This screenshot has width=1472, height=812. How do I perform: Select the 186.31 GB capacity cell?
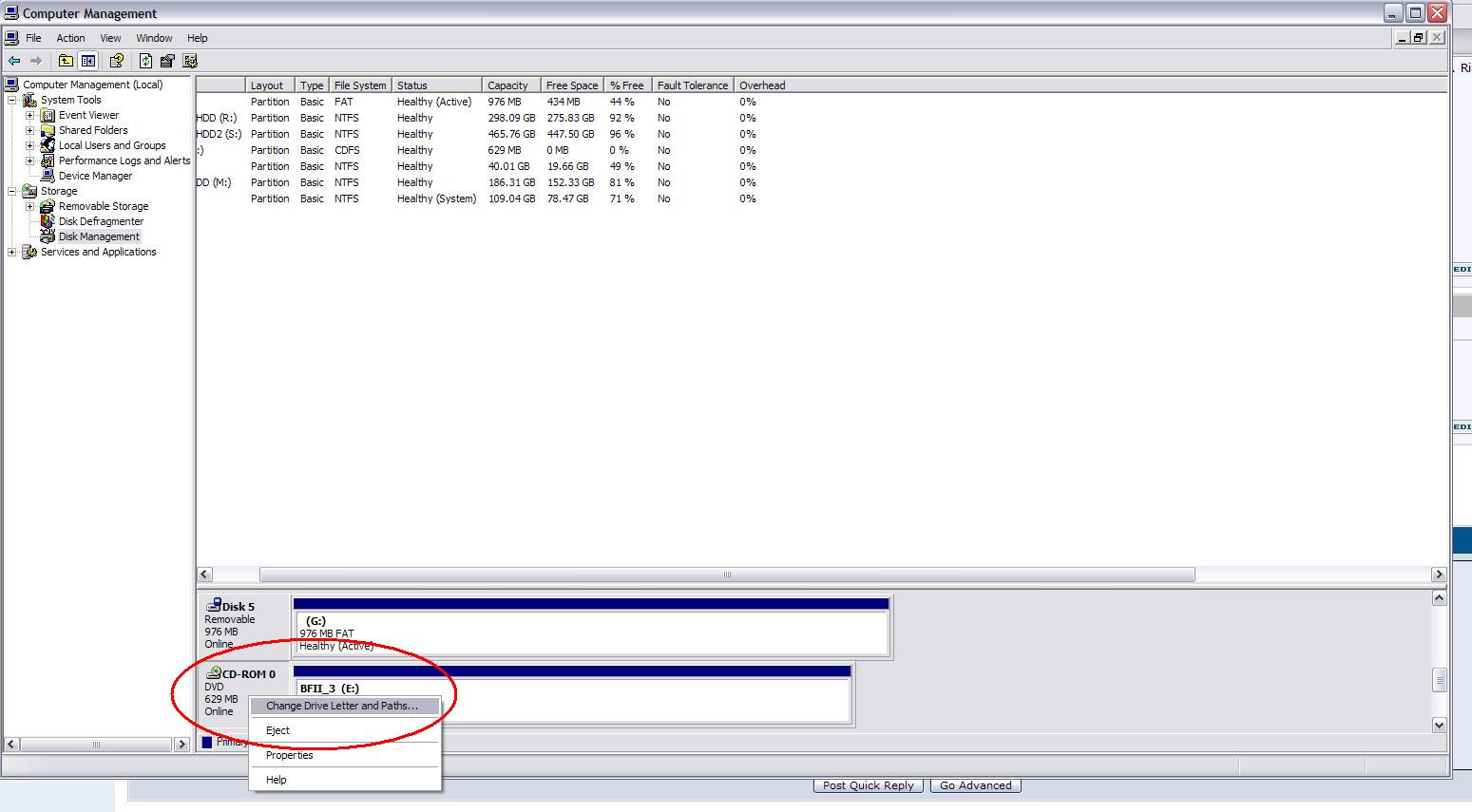[x=511, y=182]
